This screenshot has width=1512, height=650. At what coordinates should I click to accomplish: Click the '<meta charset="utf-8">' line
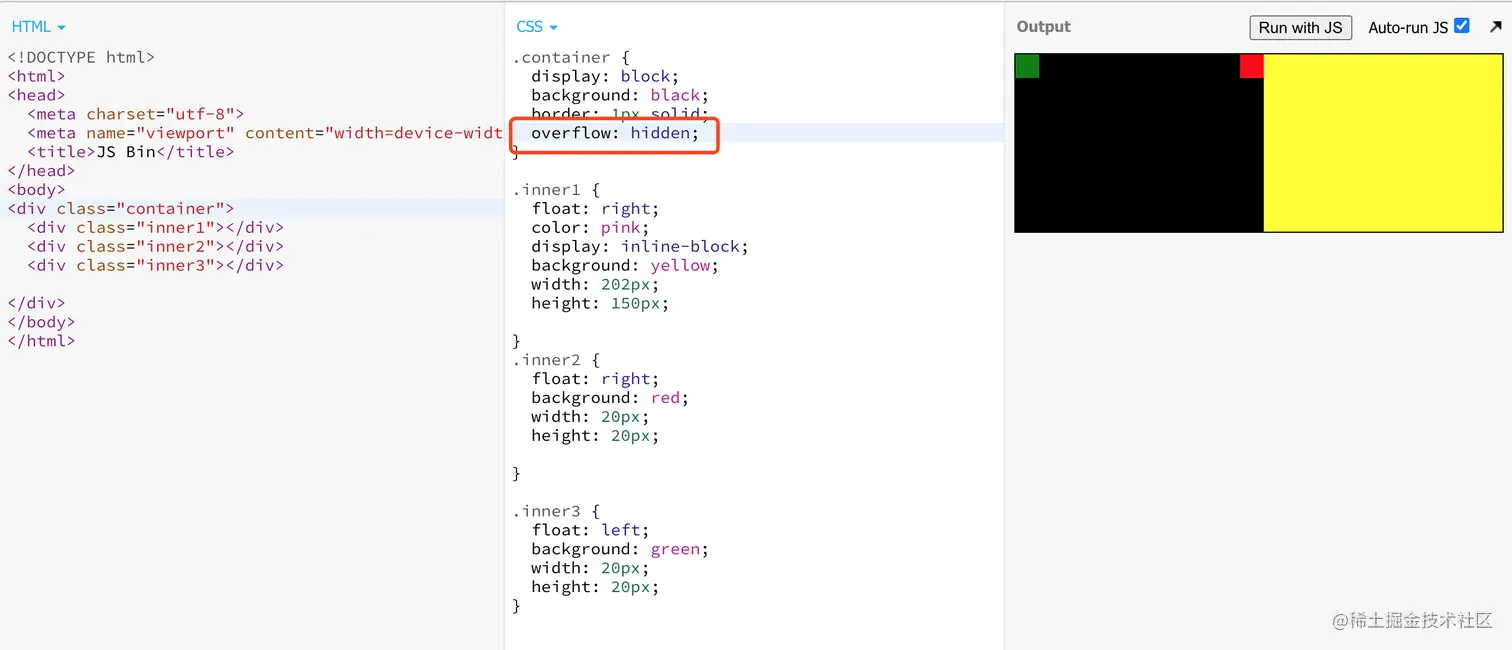coord(135,114)
